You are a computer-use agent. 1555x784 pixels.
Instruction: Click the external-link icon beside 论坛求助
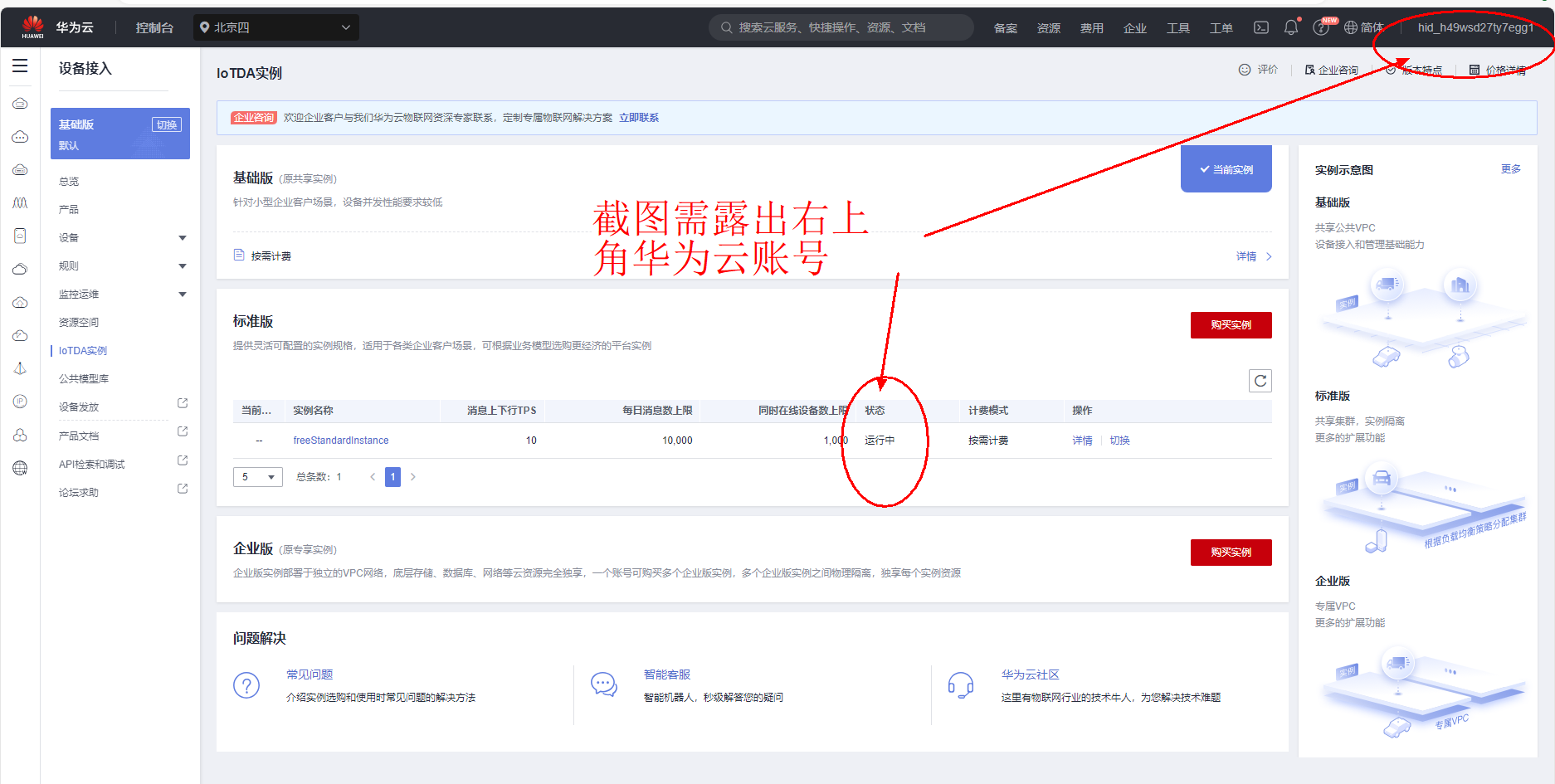[x=183, y=489]
